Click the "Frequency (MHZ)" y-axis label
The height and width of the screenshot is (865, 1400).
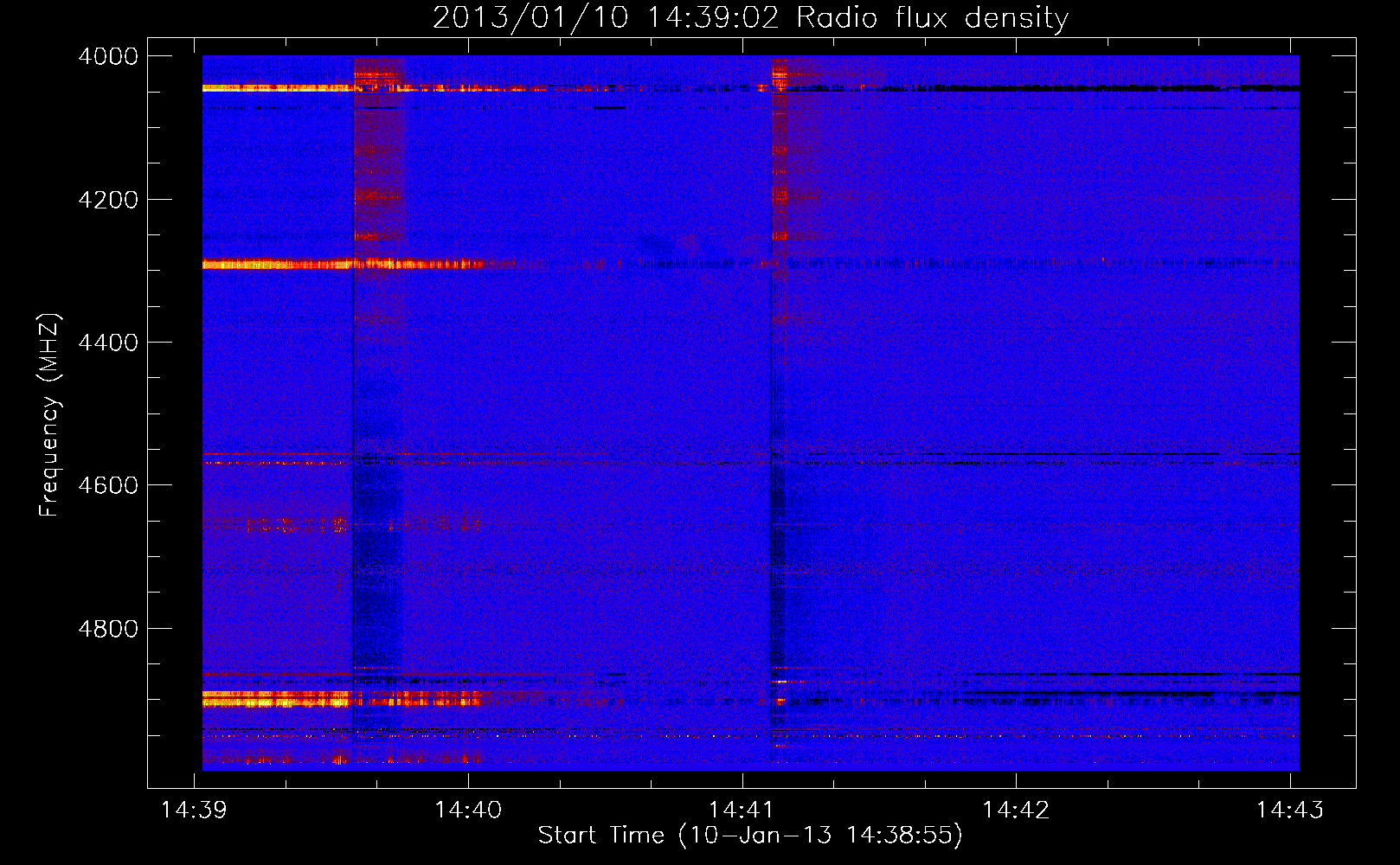[x=50, y=415]
